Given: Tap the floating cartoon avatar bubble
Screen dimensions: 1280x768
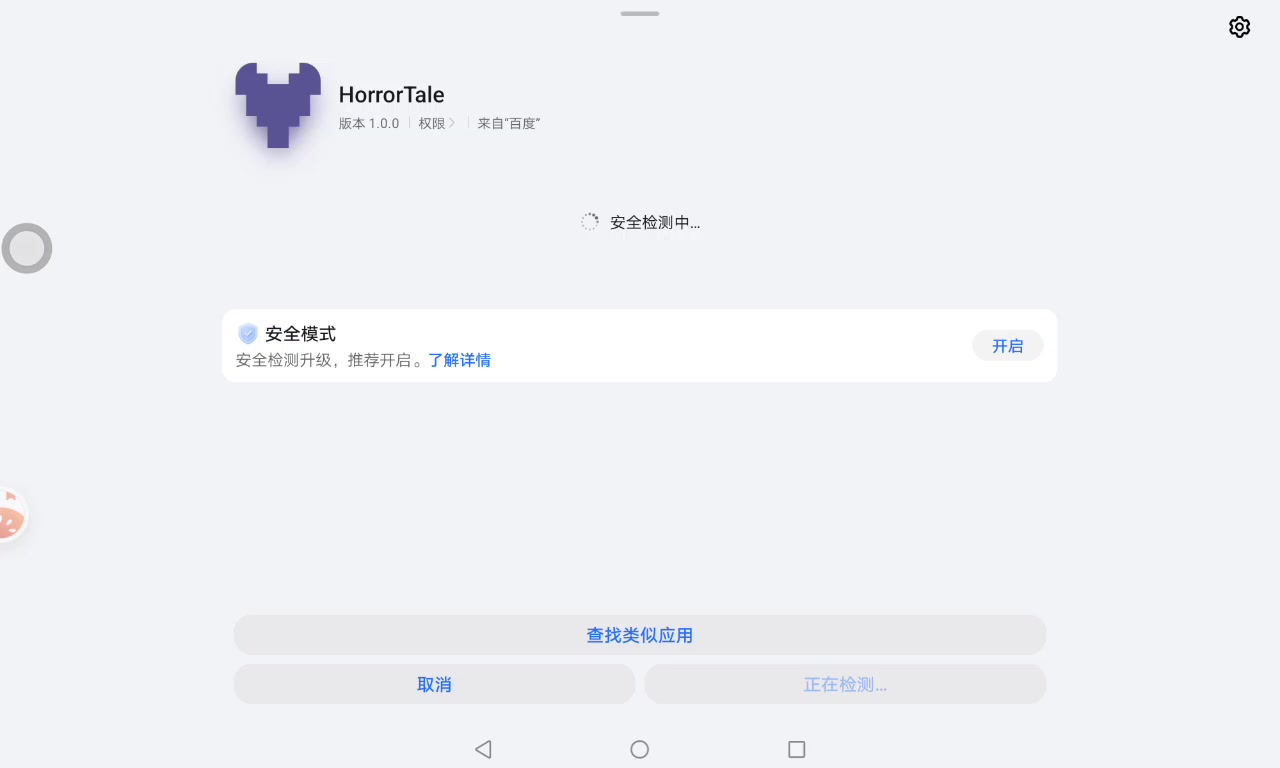Looking at the screenshot, I should tap(12, 515).
